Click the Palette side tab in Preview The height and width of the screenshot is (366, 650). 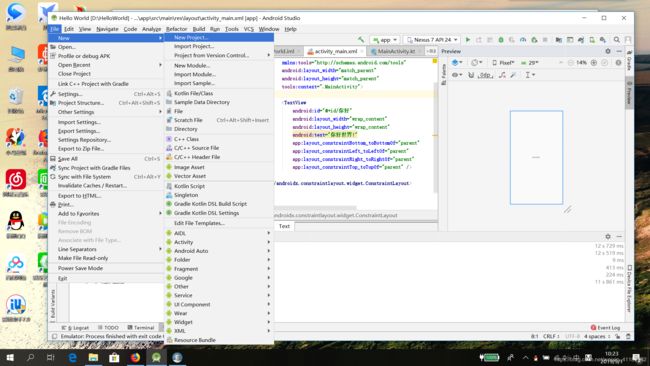pos(443,74)
